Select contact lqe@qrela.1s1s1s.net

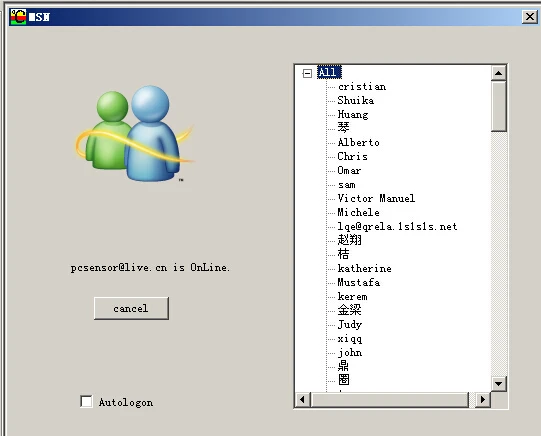tap(397, 226)
